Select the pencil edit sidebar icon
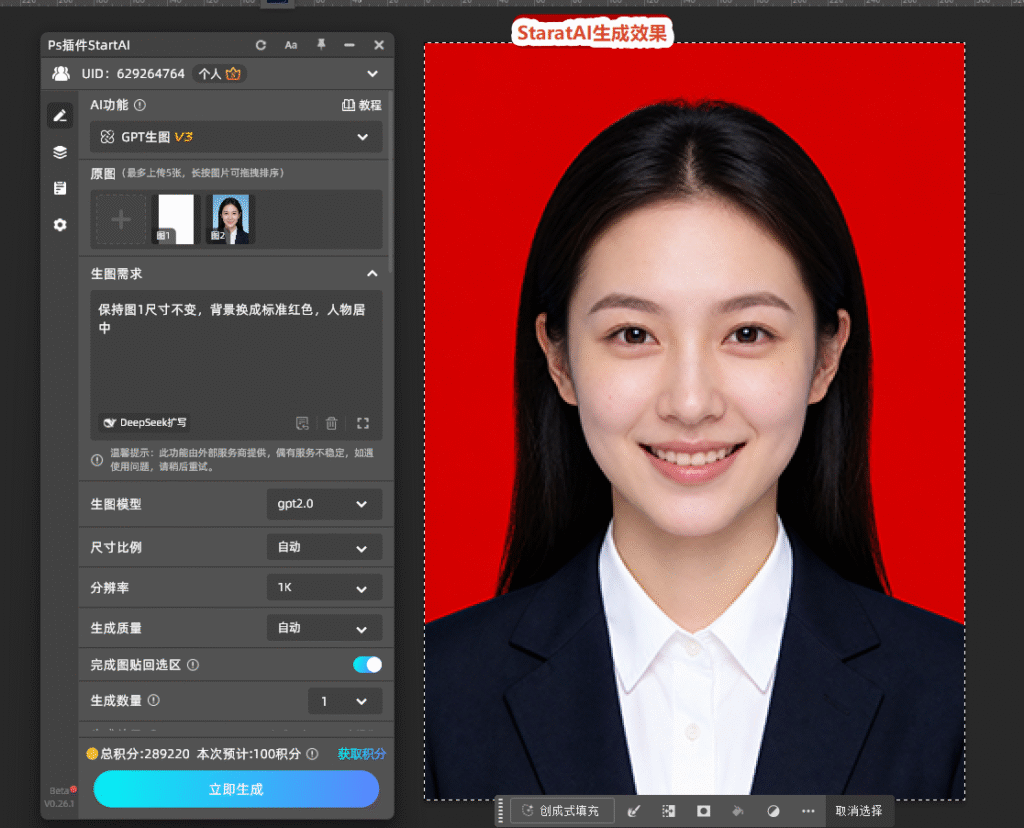 [x=60, y=116]
